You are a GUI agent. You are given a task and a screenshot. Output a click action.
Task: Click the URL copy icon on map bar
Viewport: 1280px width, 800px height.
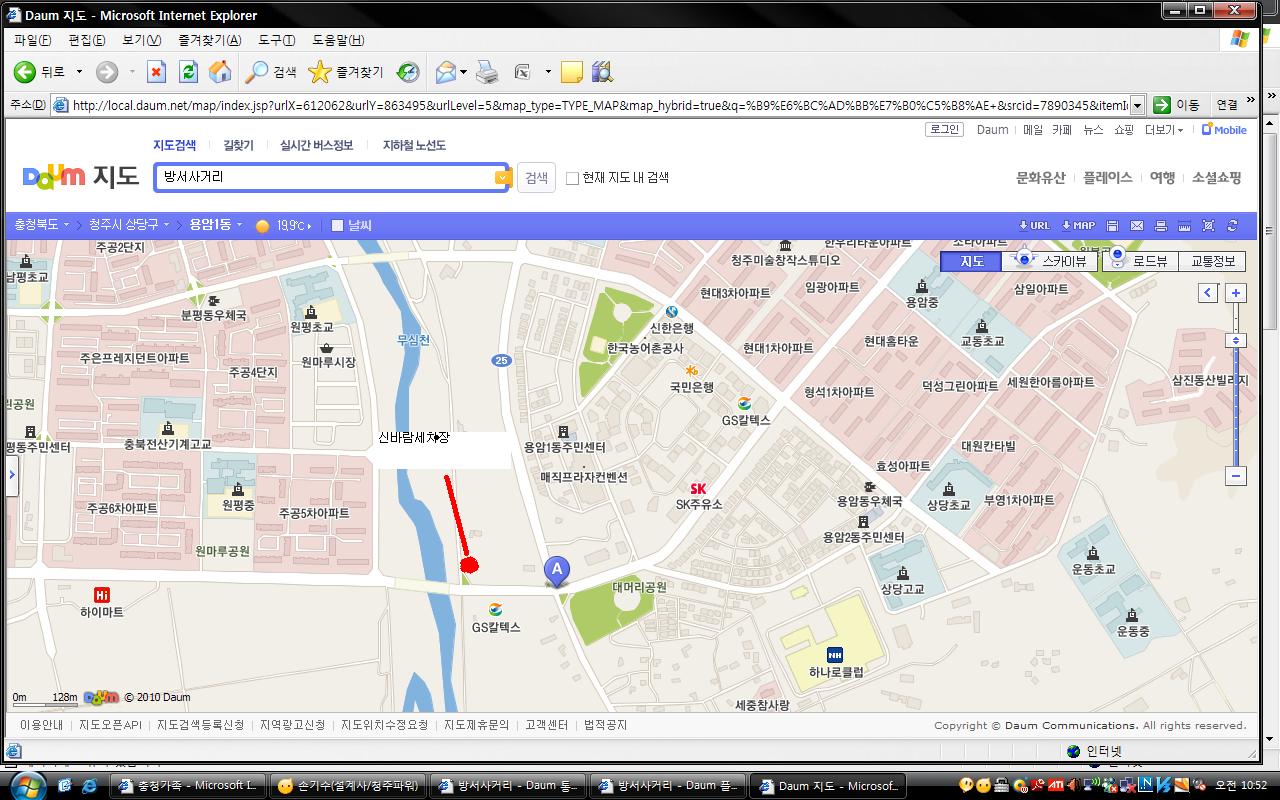1034,226
